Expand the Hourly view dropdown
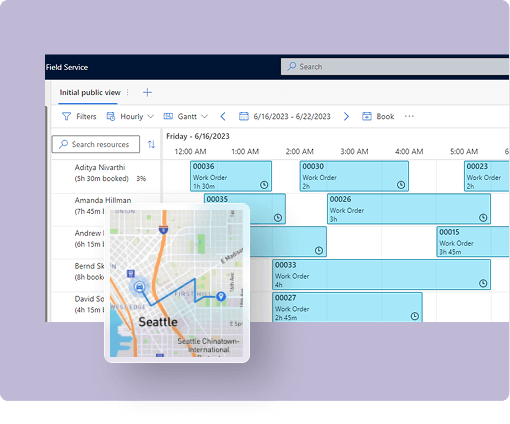The image size is (510, 424). pos(130,116)
